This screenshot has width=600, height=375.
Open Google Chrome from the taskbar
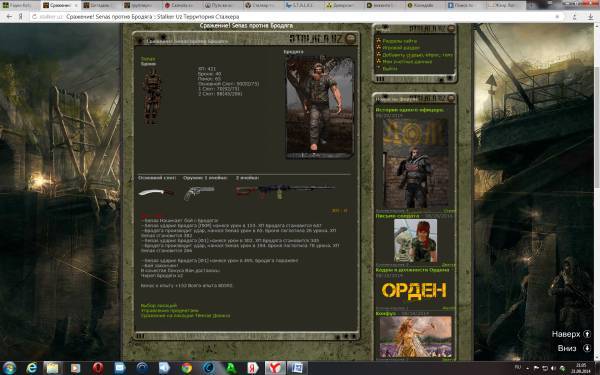(187, 368)
